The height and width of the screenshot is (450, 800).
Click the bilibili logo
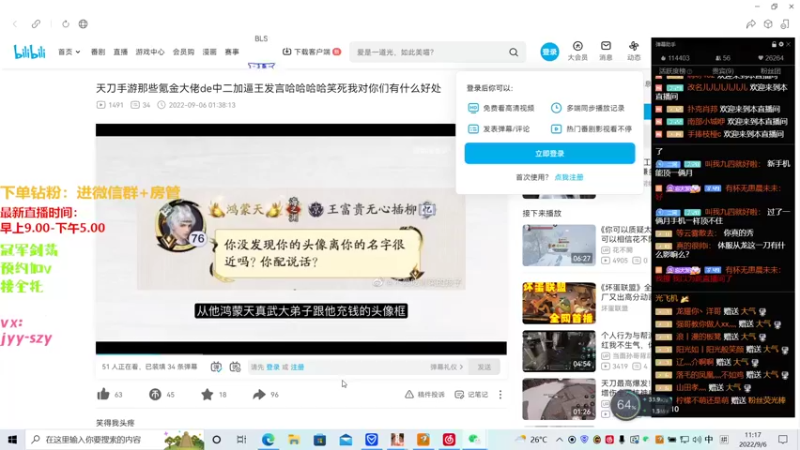[x=30, y=52]
